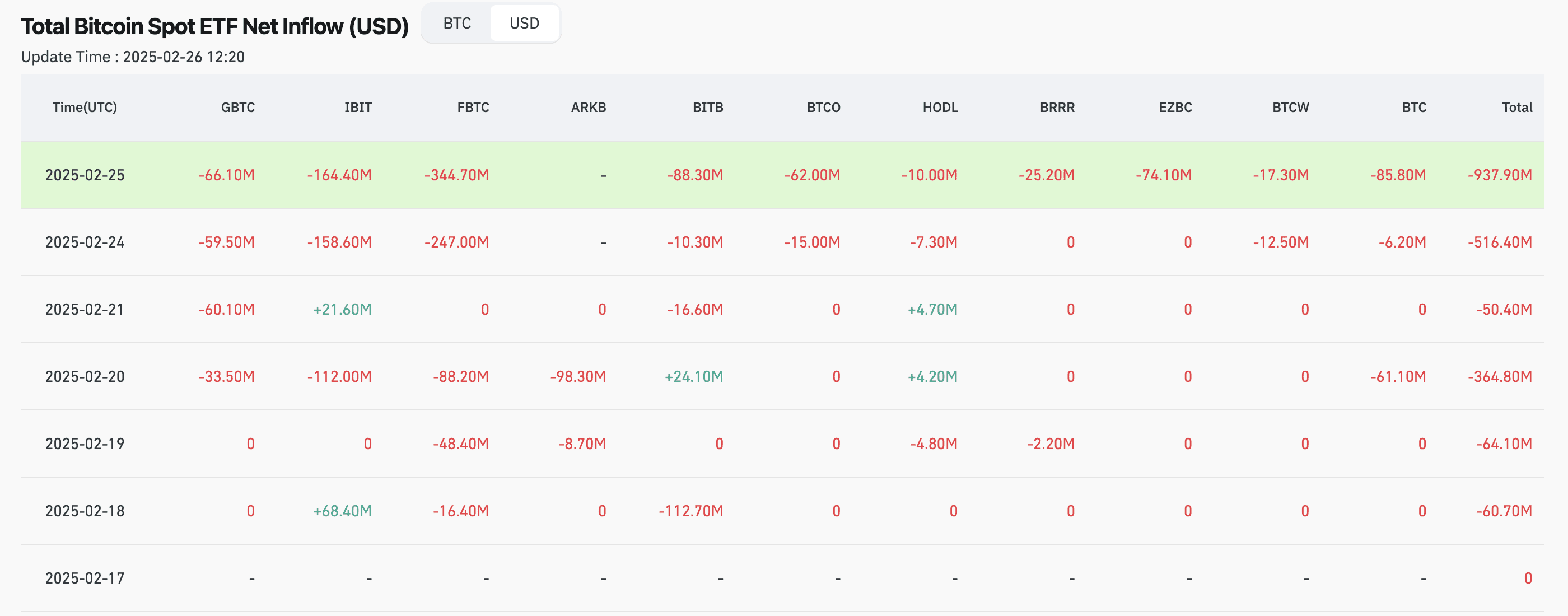Screen dimensions: 1568x616
Task: Click the -2.20M BRRR value
Action: [x=1051, y=444]
